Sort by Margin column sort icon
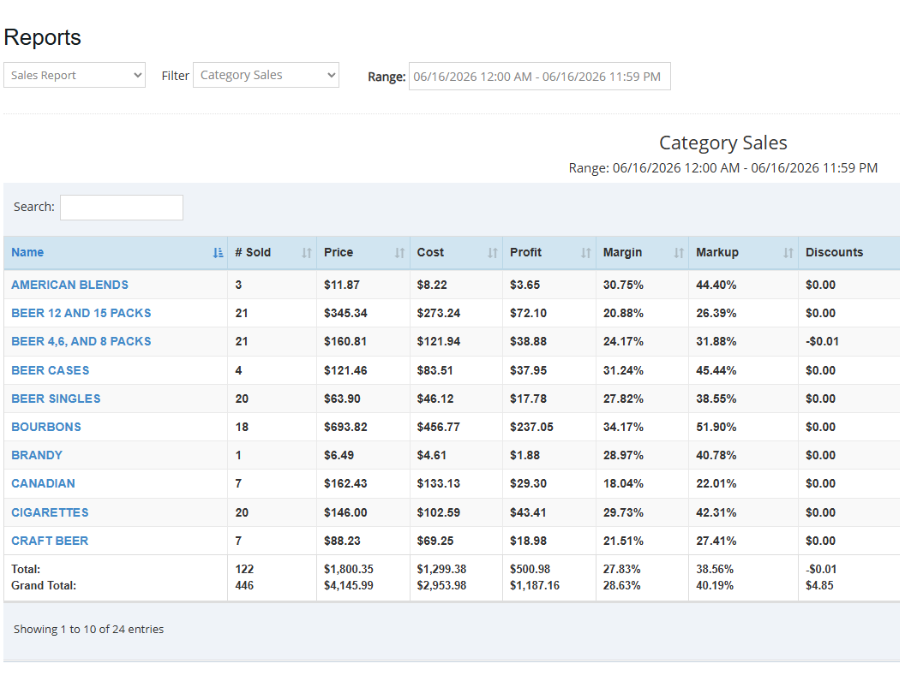 [x=678, y=253]
